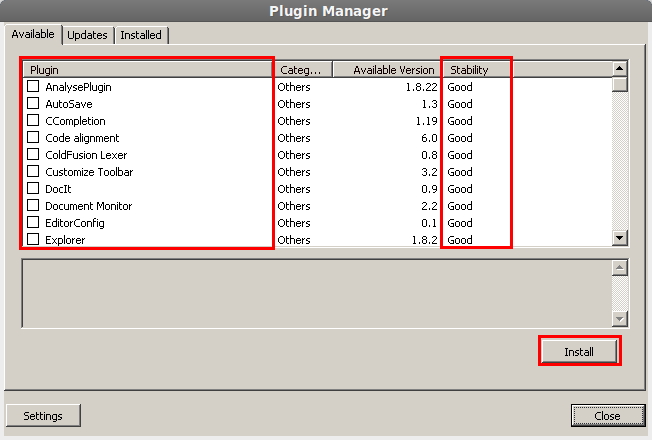Select the Code alignment checkbox

(x=33, y=138)
